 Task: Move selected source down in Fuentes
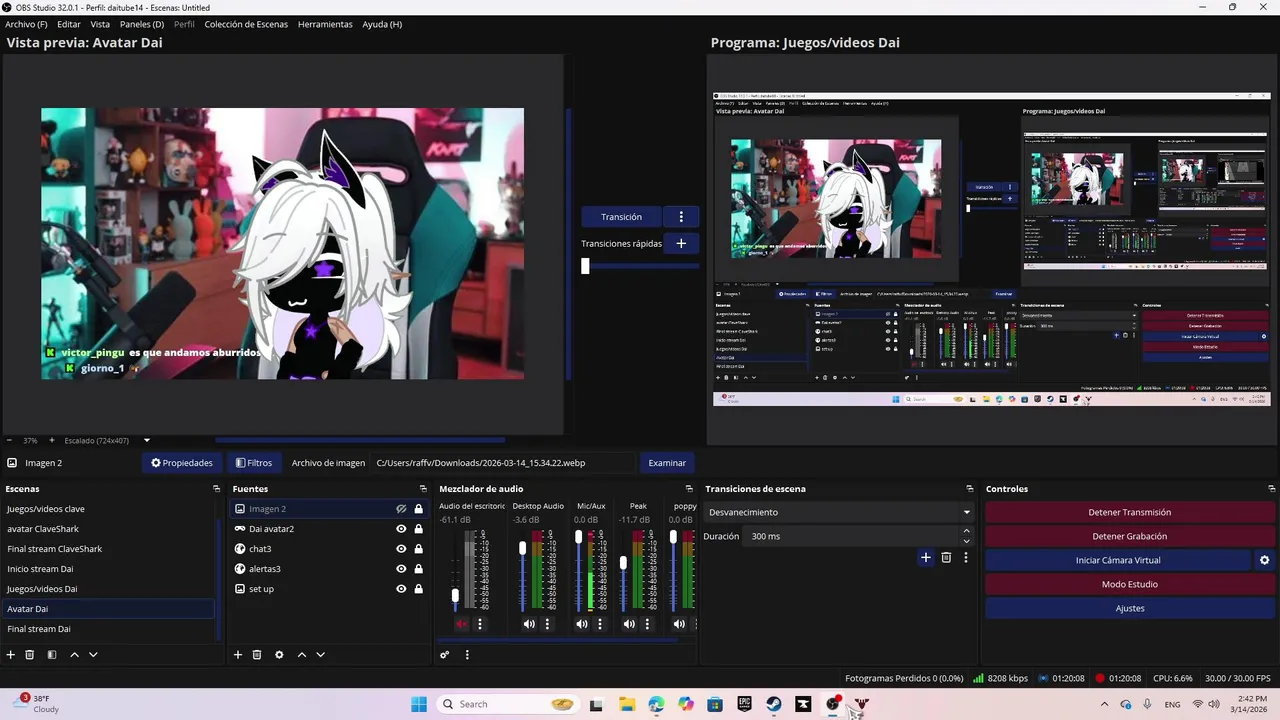320,655
